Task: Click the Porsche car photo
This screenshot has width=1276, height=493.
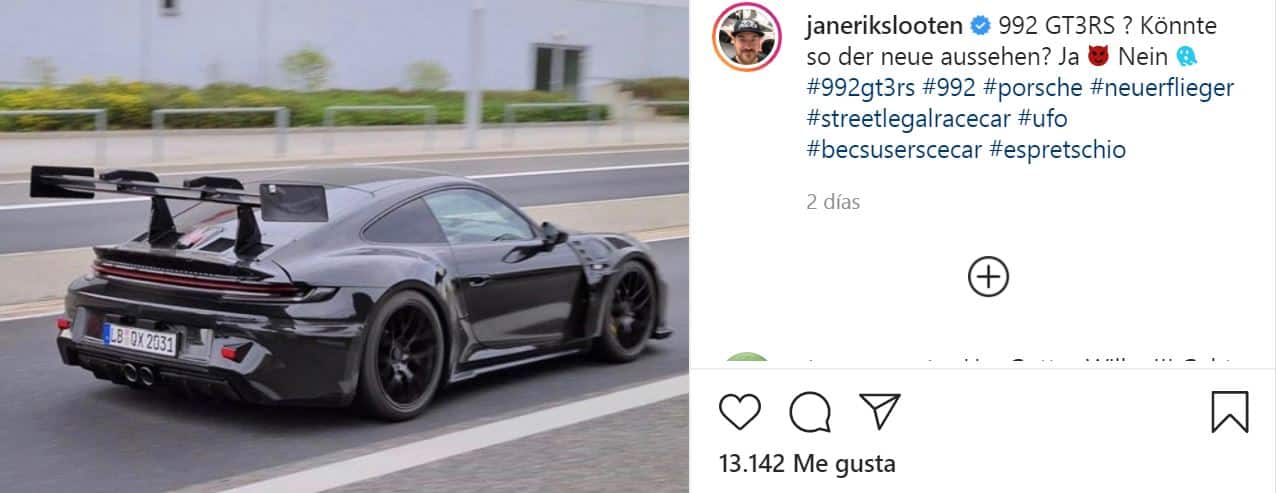Action: pyautogui.click(x=344, y=246)
